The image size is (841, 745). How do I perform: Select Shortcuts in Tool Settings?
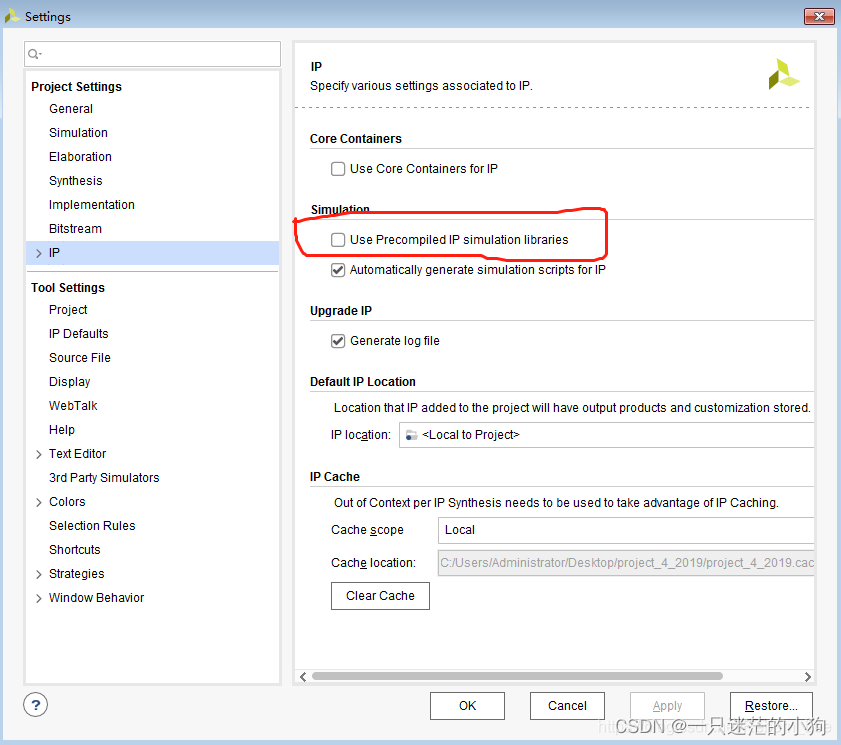coord(74,549)
